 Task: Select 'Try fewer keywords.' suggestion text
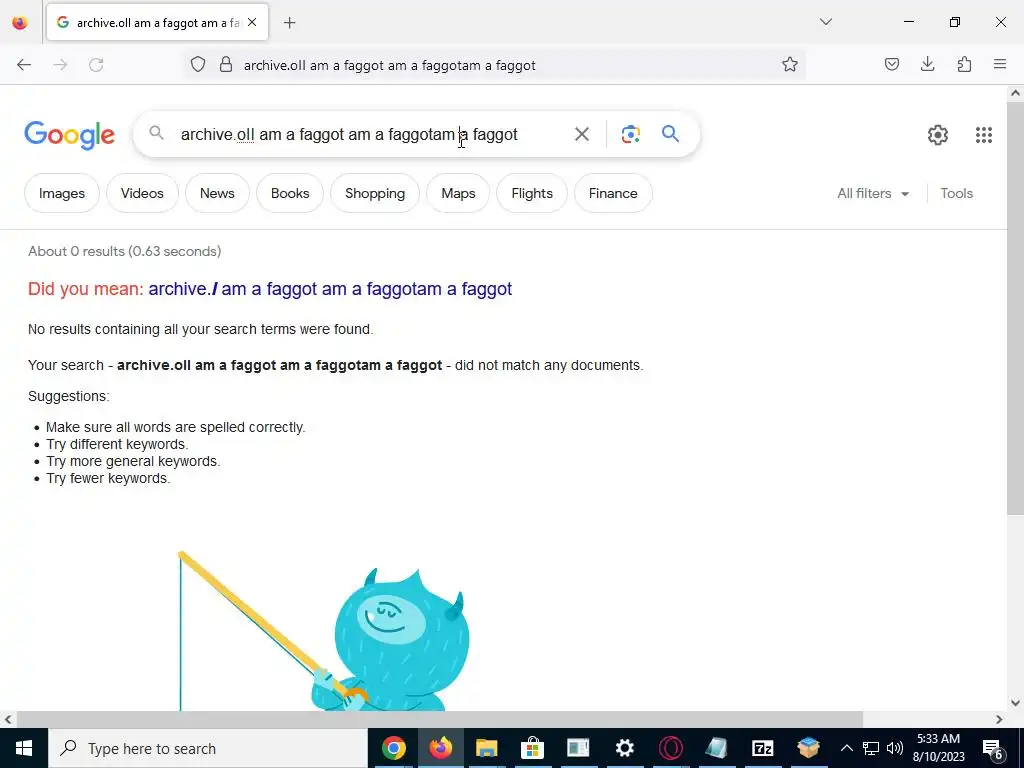click(108, 478)
